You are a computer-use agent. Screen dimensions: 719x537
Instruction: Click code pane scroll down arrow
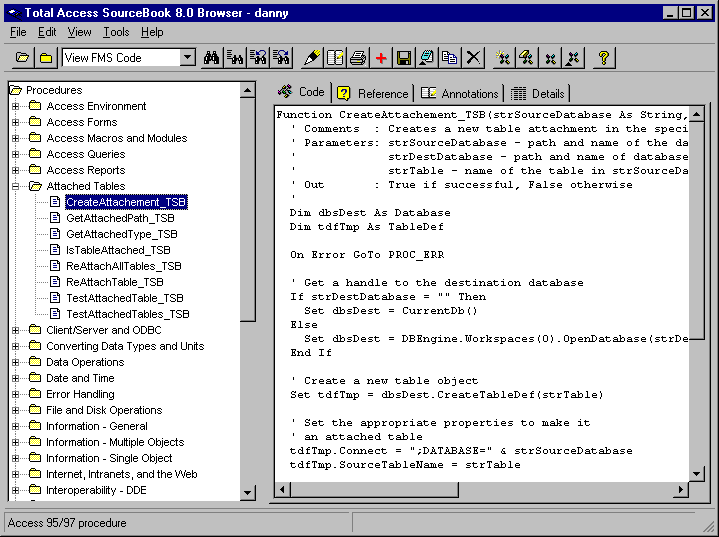697,474
